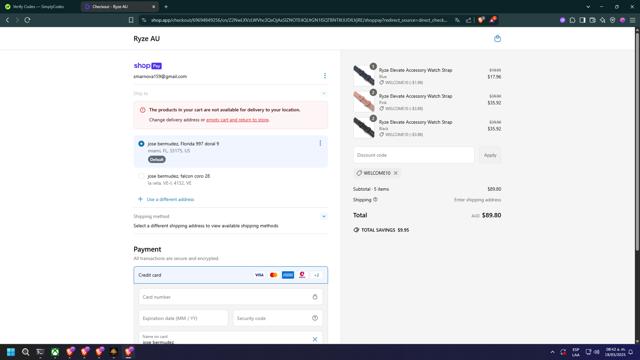Open the cart bag icon beside Ryze AU

[497, 38]
